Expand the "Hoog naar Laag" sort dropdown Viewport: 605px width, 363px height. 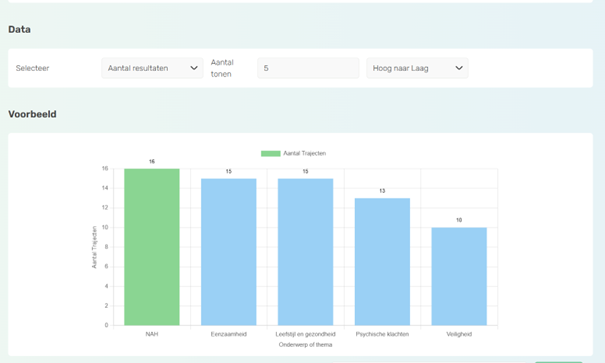coord(417,68)
